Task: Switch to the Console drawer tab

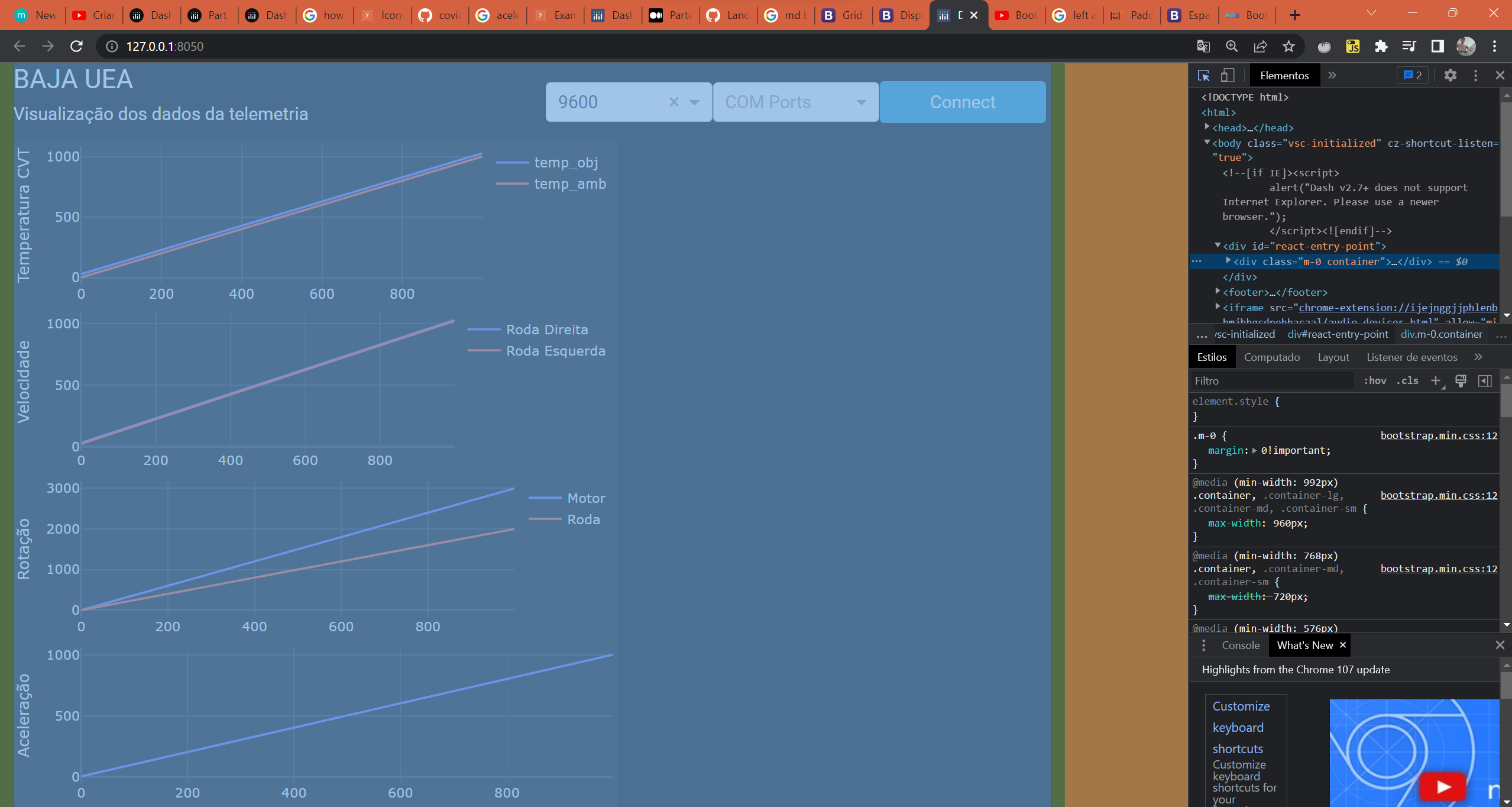Action: [1241, 645]
